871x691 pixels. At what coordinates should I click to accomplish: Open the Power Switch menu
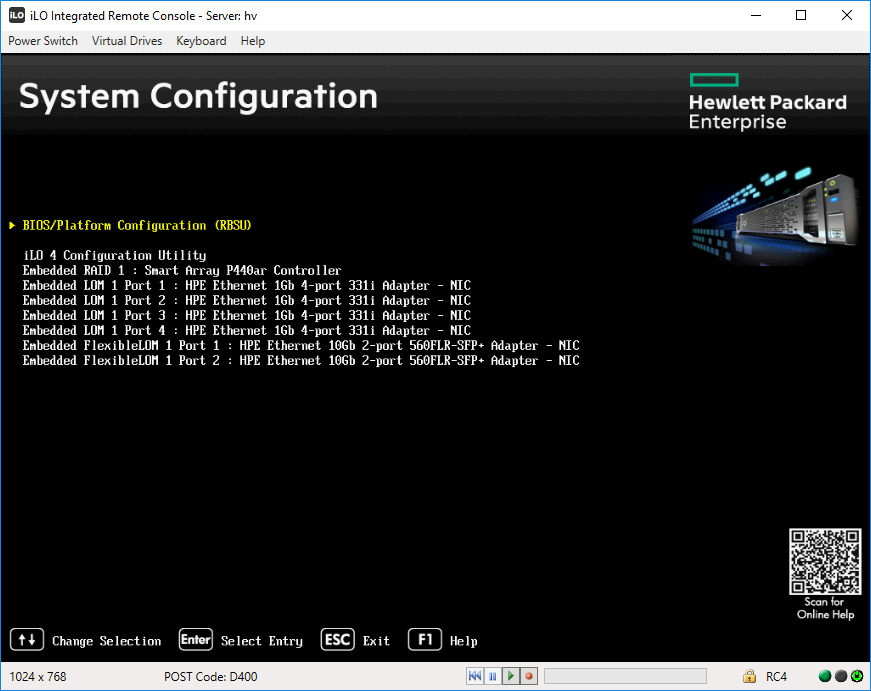[43, 41]
